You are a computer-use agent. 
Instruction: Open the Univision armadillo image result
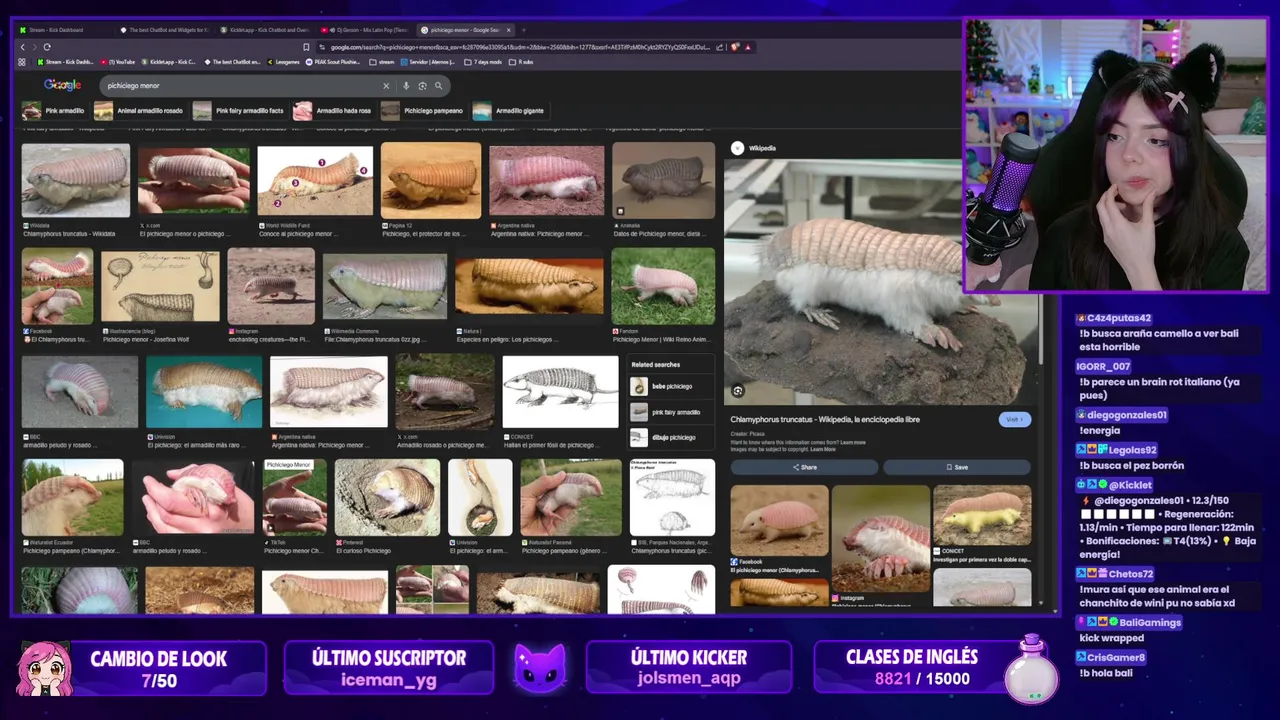tap(204, 392)
